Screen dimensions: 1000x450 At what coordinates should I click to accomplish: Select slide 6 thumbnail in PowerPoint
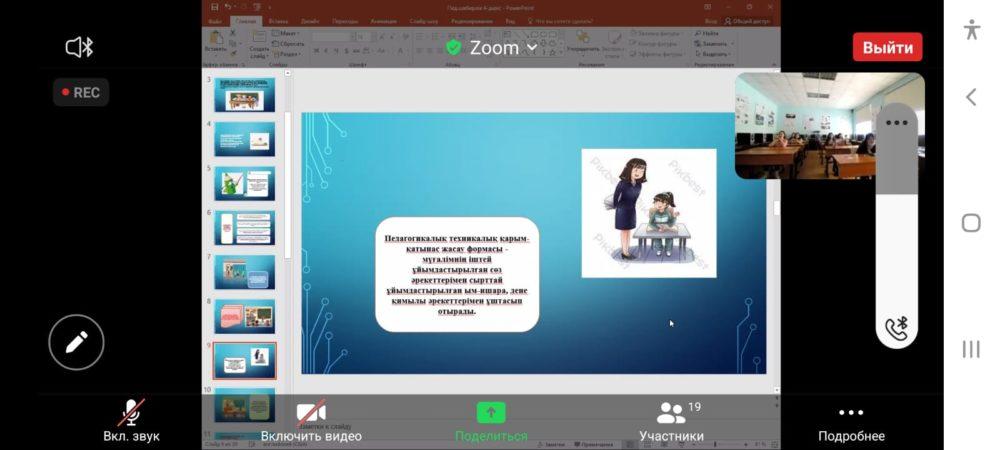tap(245, 228)
